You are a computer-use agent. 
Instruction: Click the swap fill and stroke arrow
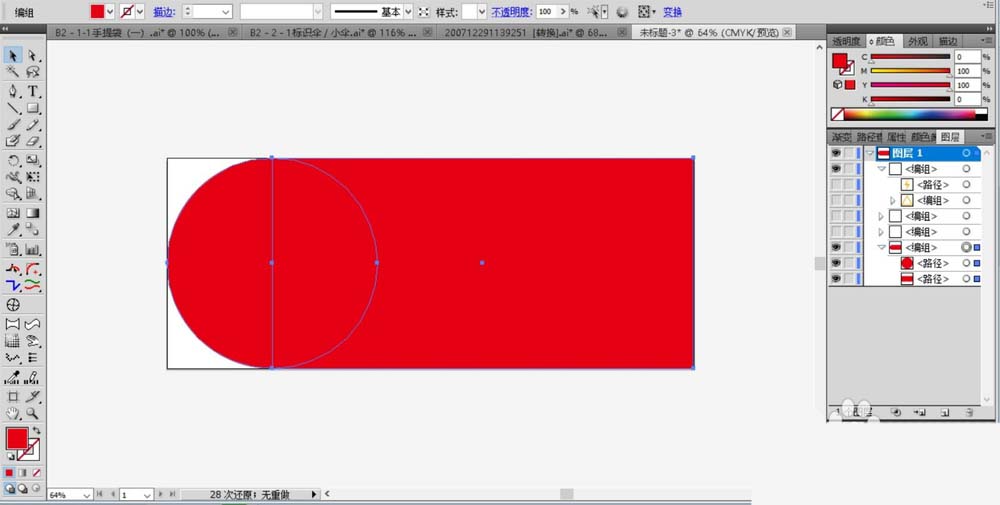click(x=36, y=432)
